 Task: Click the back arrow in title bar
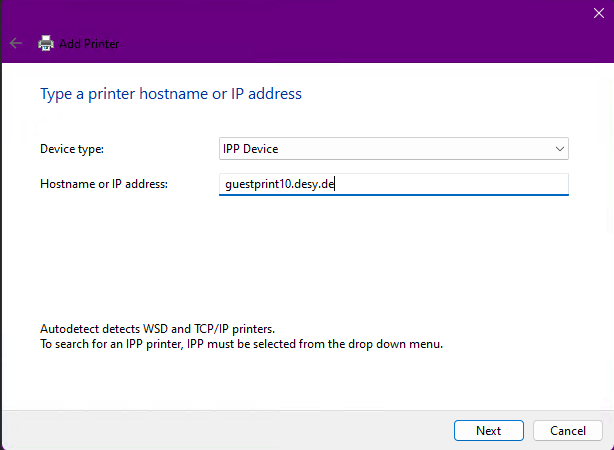click(16, 43)
